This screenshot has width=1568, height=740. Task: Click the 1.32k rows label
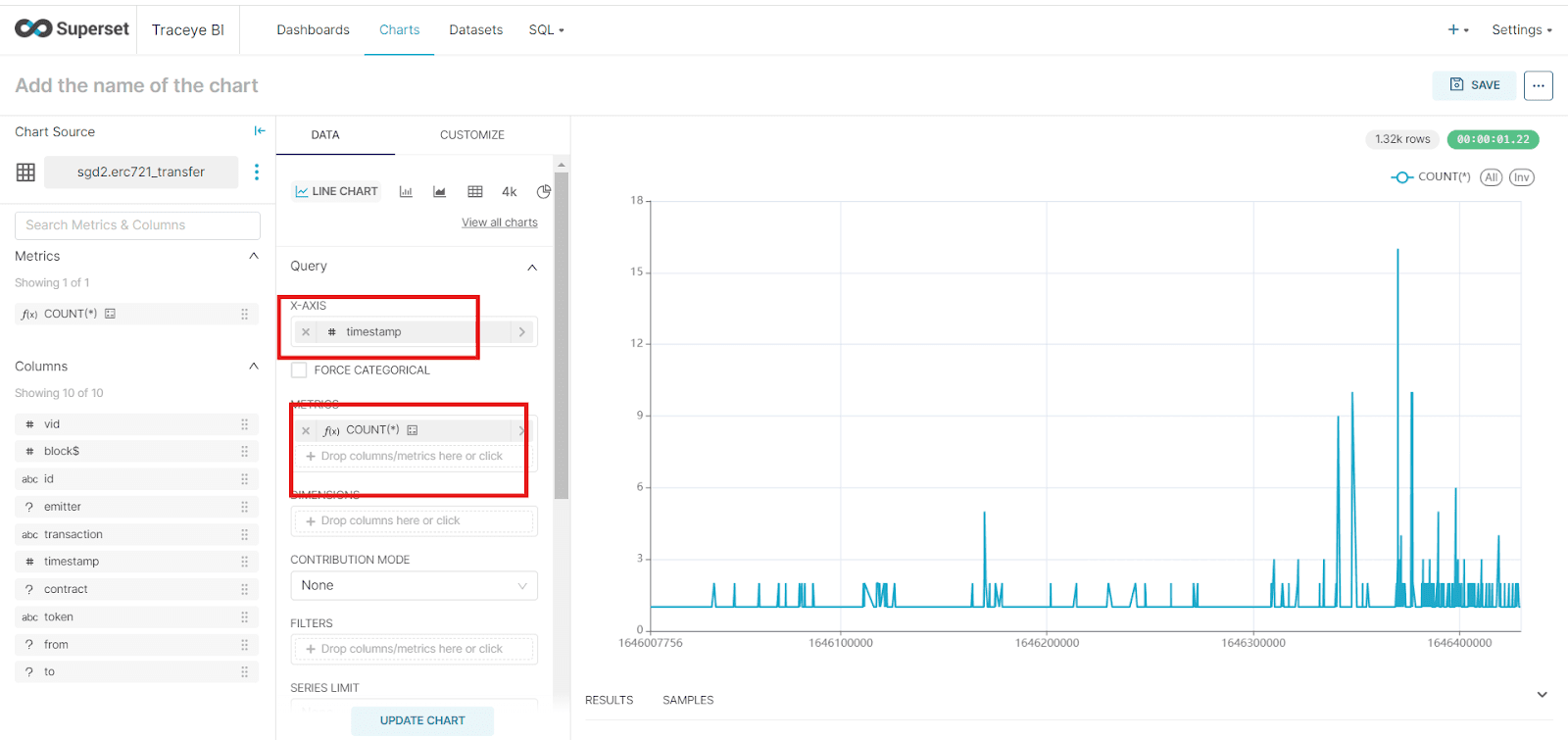tap(1402, 139)
